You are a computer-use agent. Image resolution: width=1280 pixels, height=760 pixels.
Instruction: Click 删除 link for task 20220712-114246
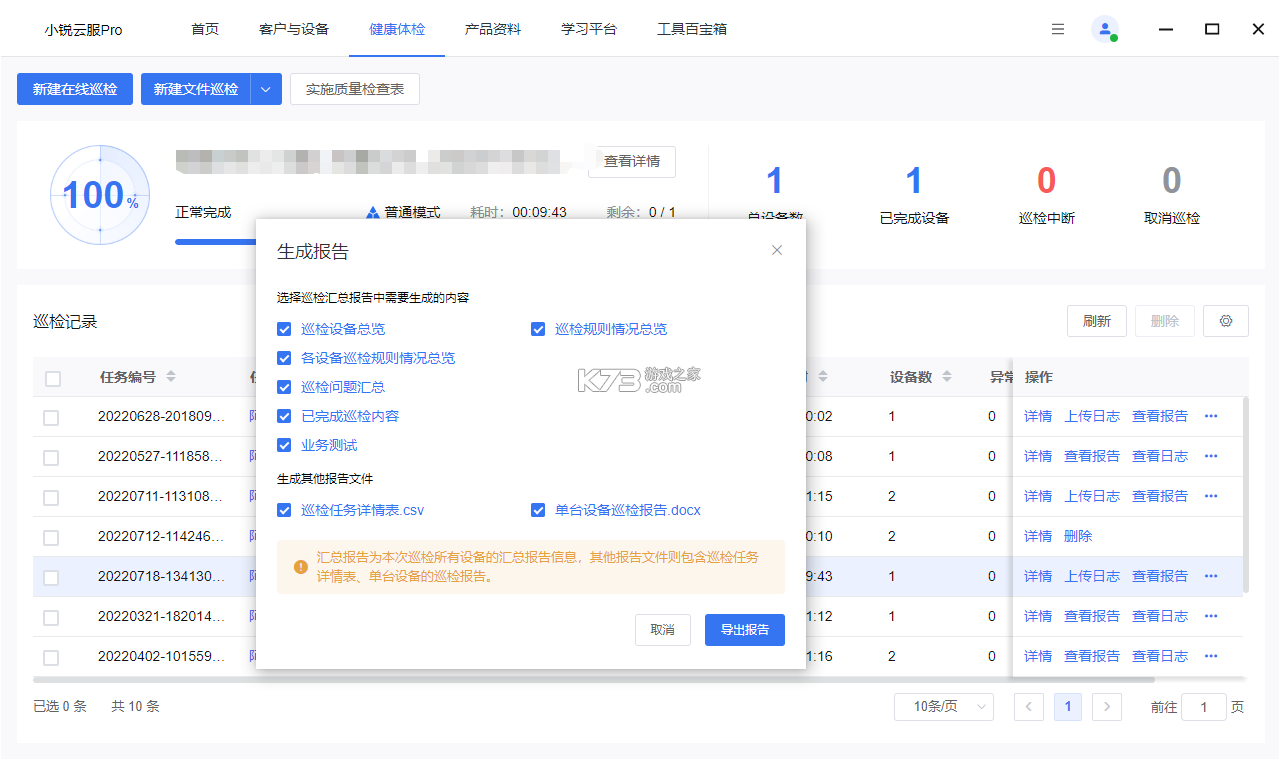pos(1078,536)
